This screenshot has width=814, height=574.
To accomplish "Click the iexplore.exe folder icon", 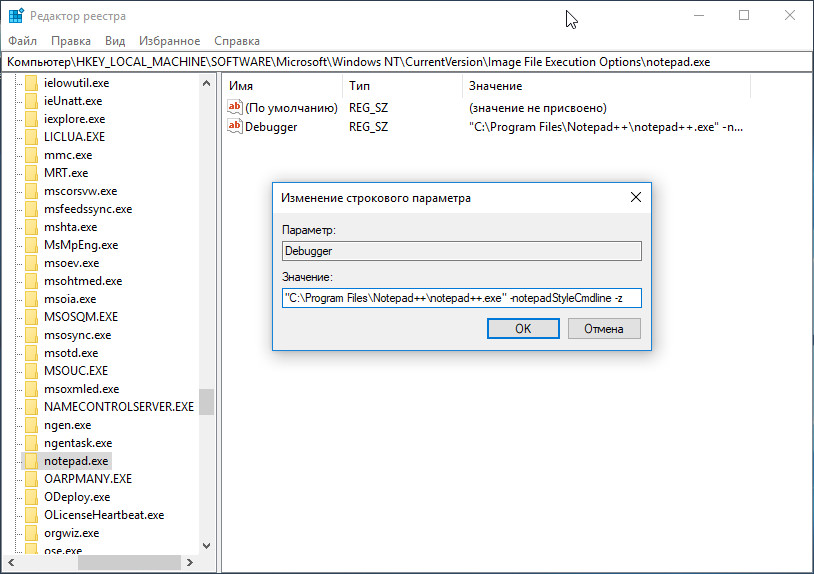I will coord(31,119).
